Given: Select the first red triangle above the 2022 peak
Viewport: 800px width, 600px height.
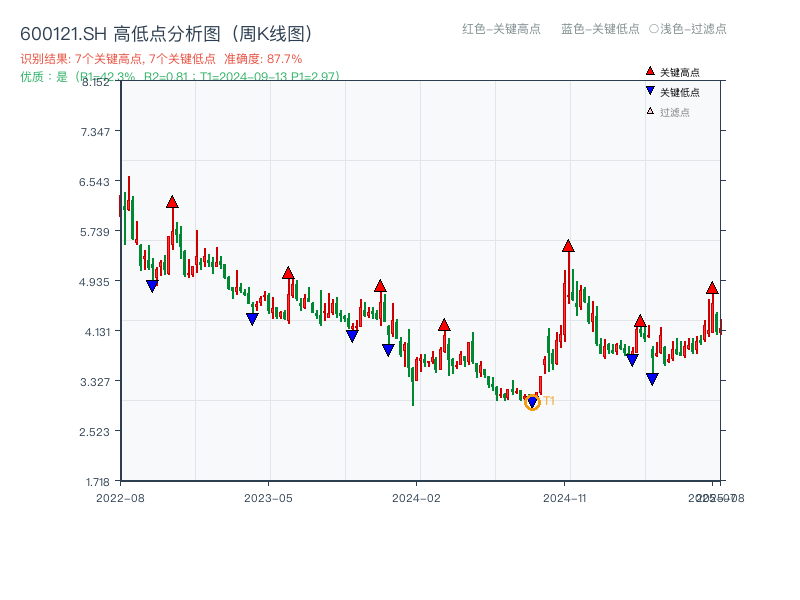Looking at the screenshot, I should coord(172,201).
